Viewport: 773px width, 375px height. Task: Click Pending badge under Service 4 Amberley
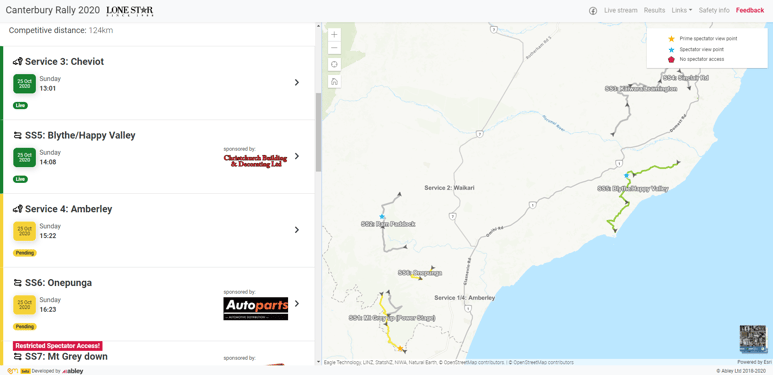25,253
